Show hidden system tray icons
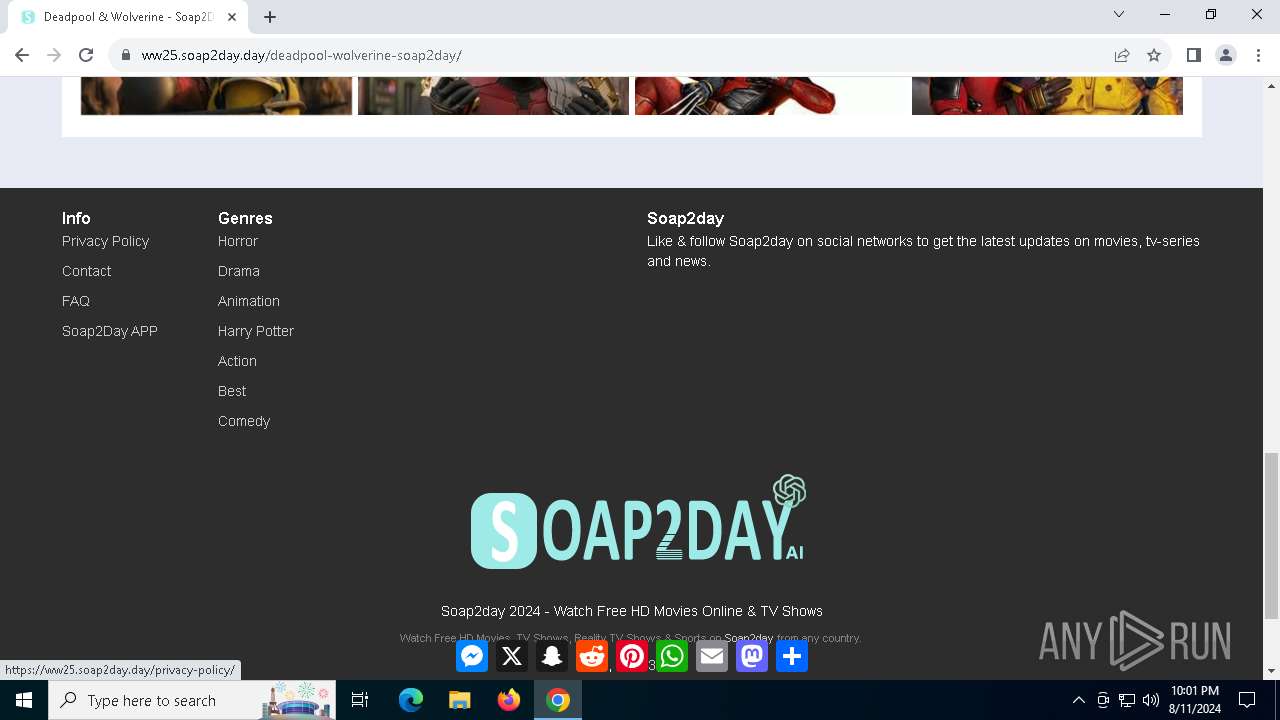Image resolution: width=1280 pixels, height=720 pixels. tap(1078, 700)
